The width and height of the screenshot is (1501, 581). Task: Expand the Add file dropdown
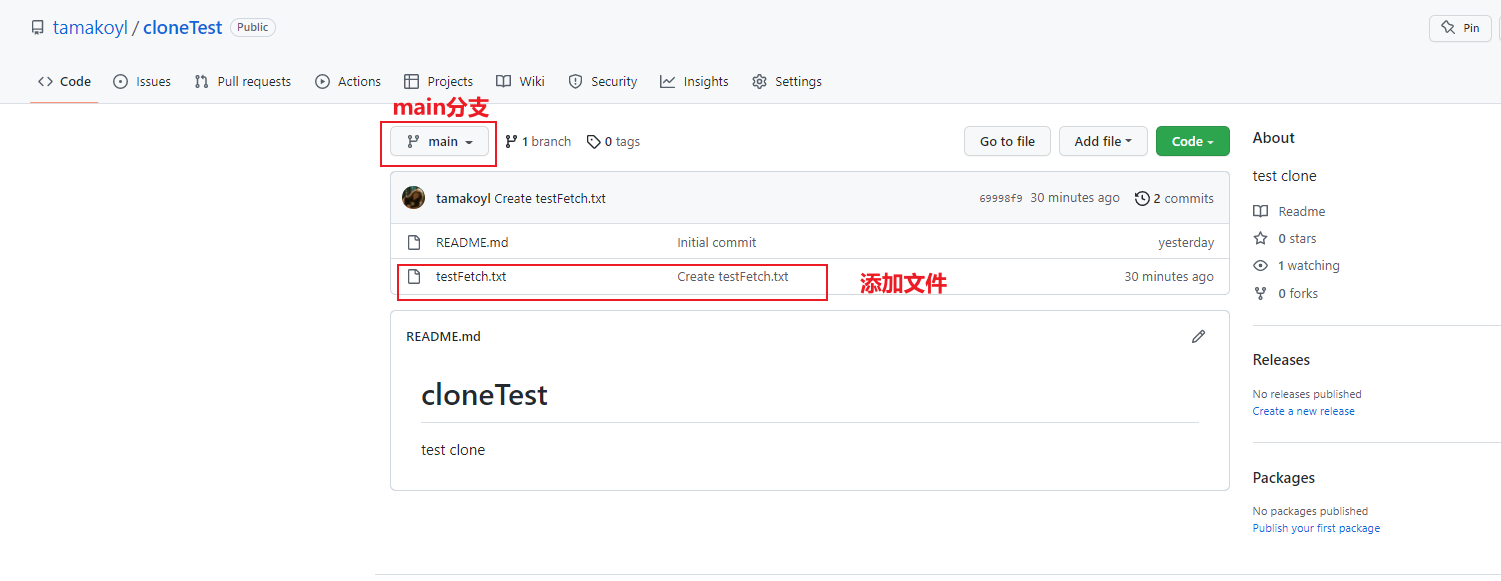[x=1103, y=142]
